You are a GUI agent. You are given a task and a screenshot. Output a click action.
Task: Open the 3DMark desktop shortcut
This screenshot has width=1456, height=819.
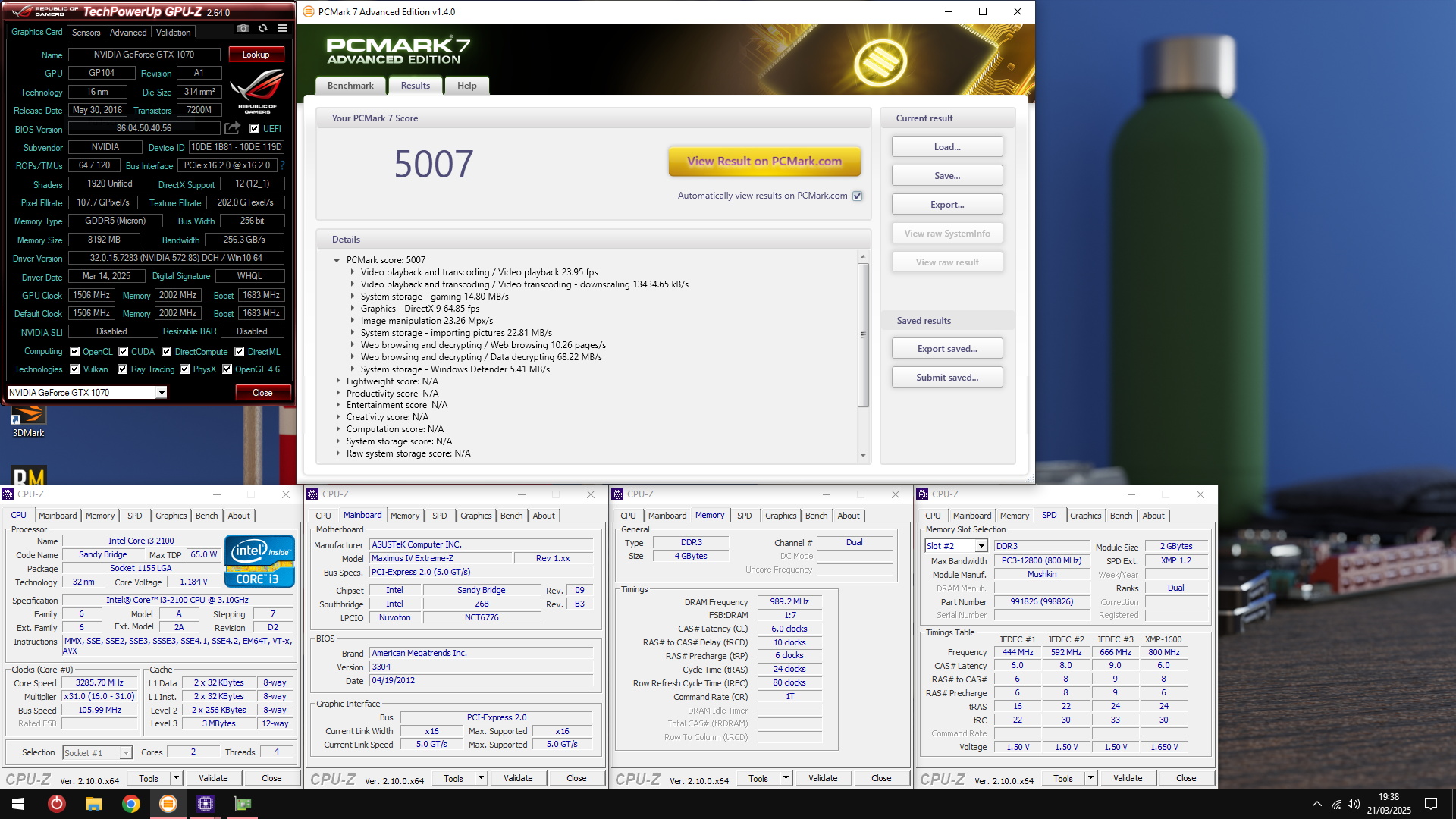click(x=28, y=422)
